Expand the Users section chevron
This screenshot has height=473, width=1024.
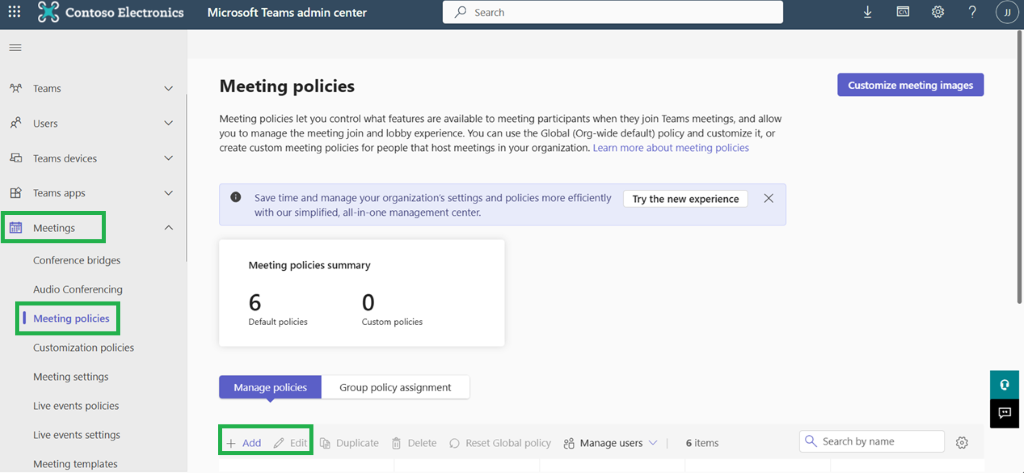(168, 123)
